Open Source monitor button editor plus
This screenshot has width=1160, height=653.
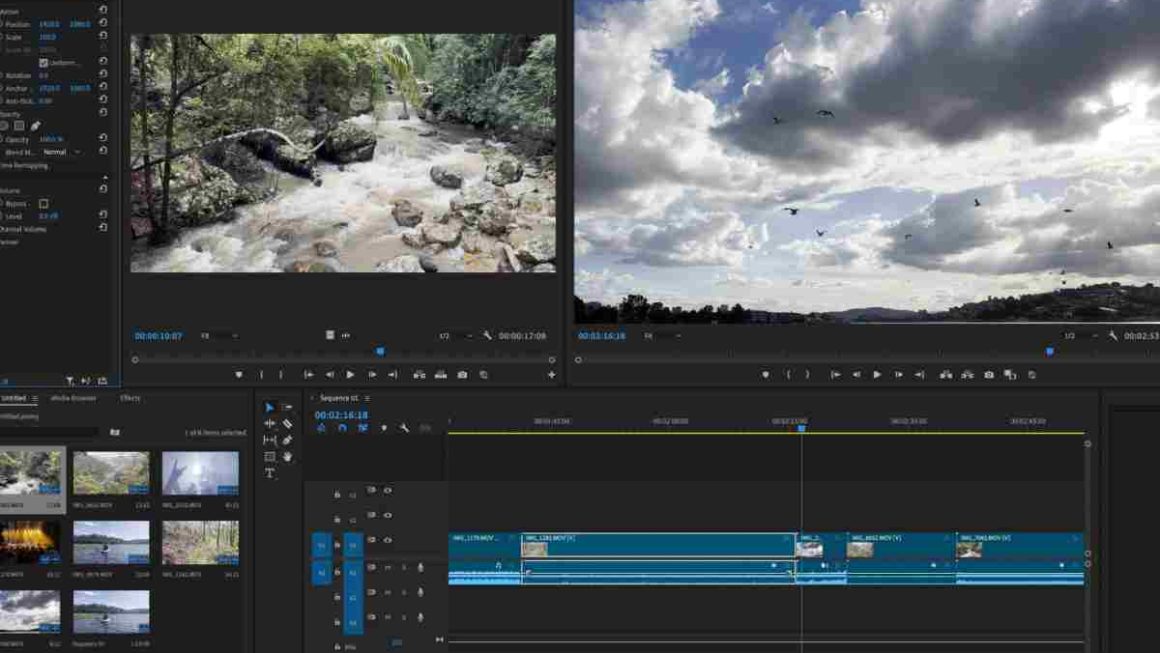point(551,375)
